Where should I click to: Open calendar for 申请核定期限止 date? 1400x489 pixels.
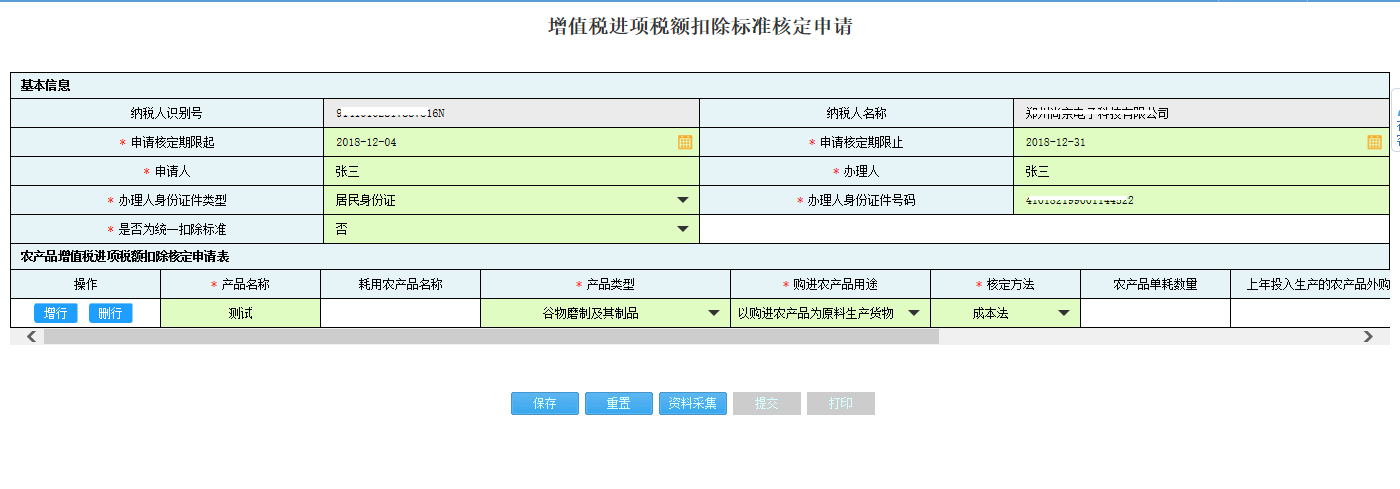point(1374,142)
